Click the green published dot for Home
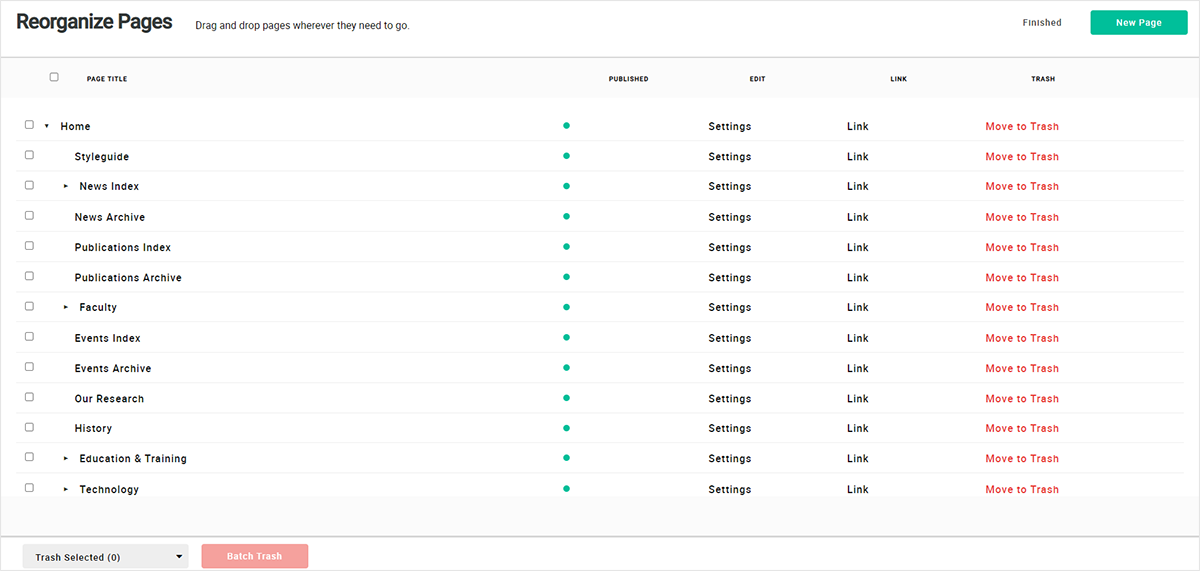 pyautogui.click(x=566, y=126)
